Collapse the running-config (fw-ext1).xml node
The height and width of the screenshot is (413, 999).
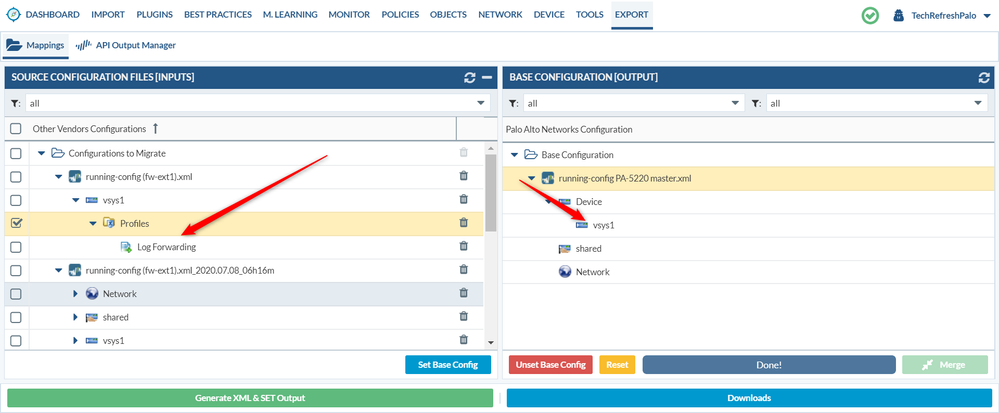pos(59,177)
